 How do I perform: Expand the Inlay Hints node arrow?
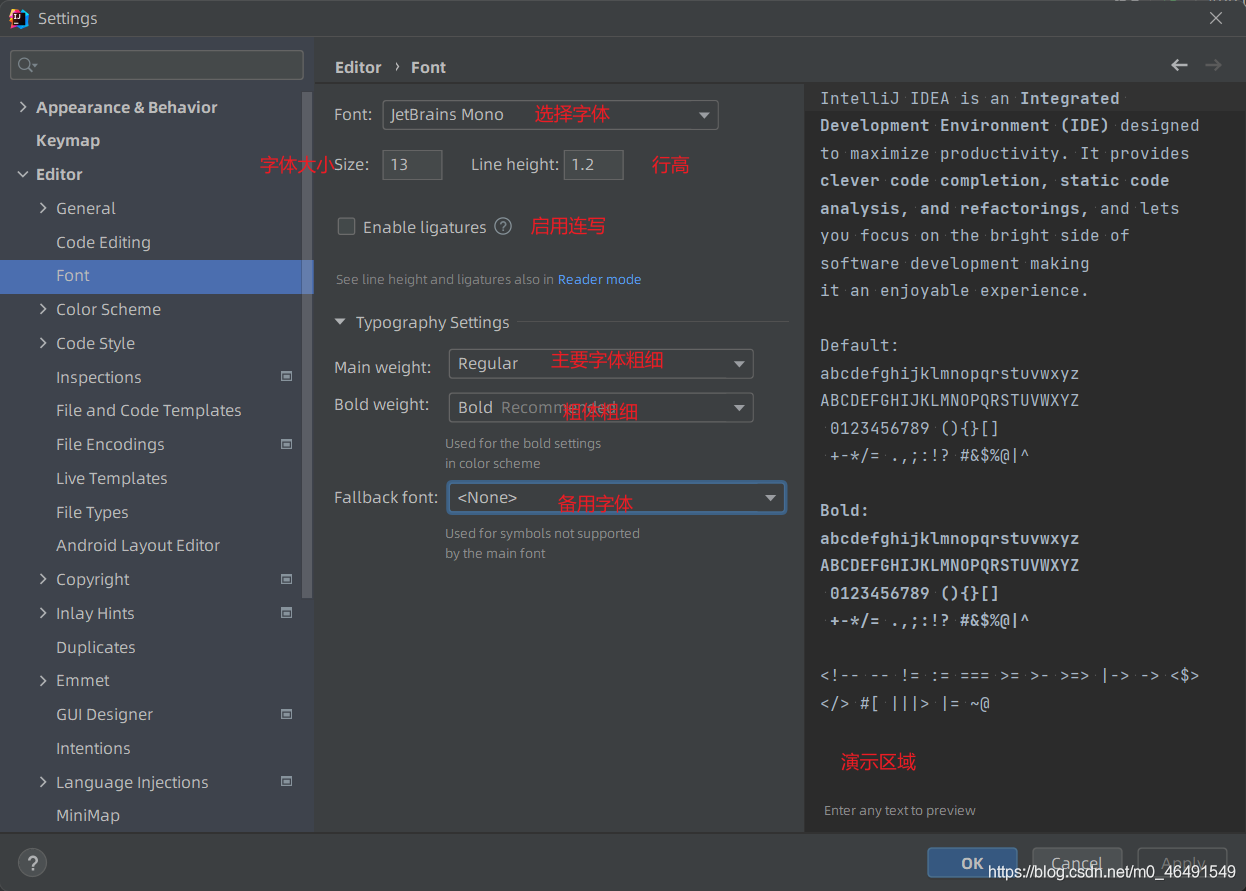(43, 613)
